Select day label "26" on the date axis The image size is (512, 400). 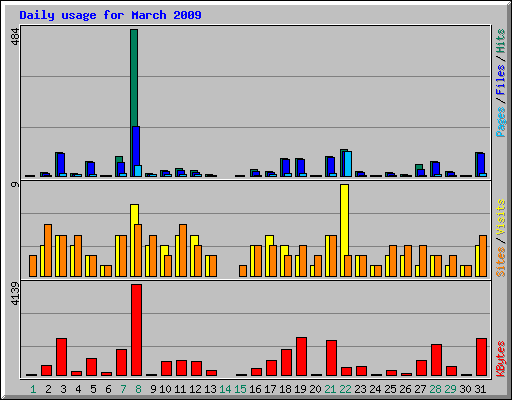405,389
